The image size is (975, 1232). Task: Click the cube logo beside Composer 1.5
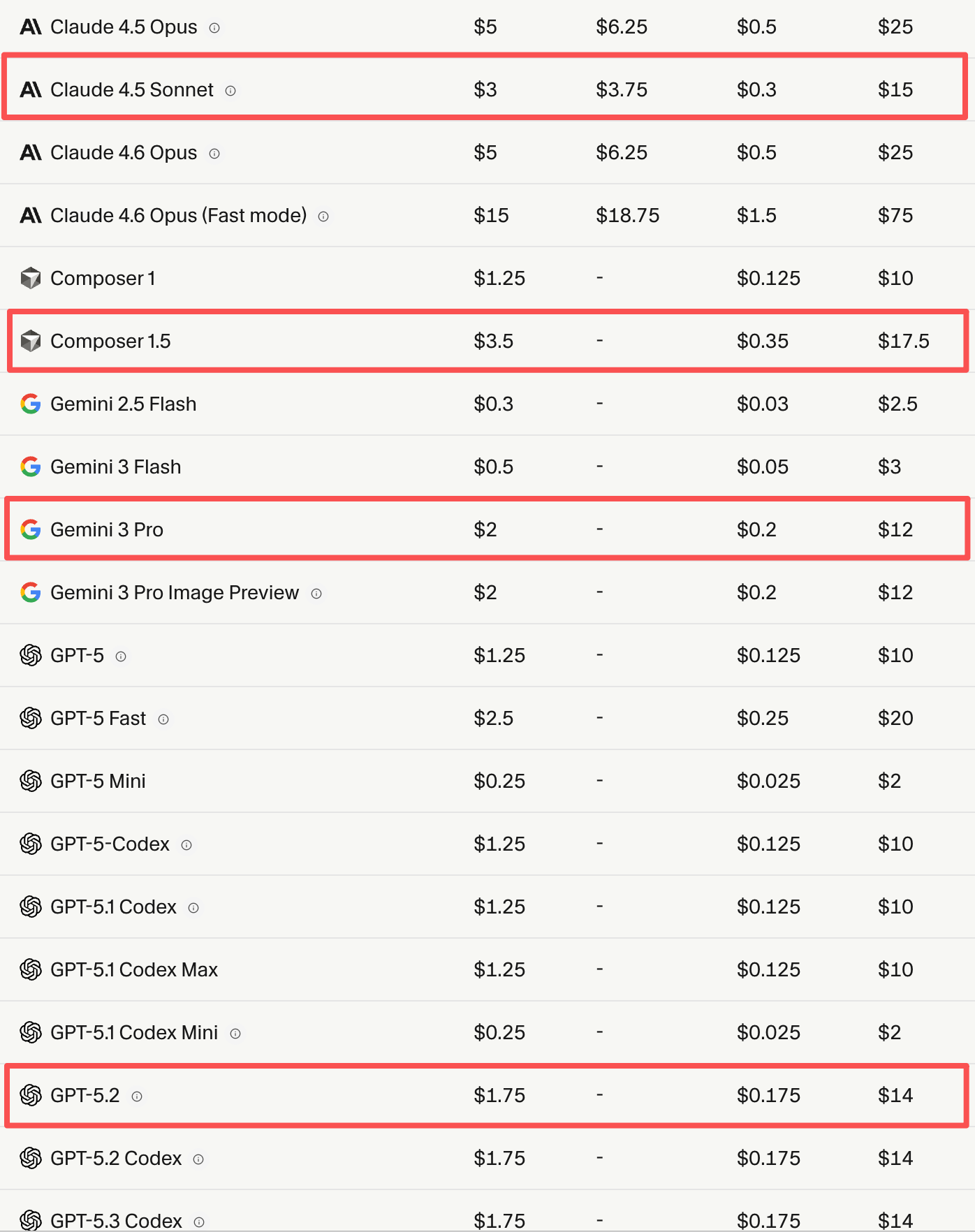point(31,341)
